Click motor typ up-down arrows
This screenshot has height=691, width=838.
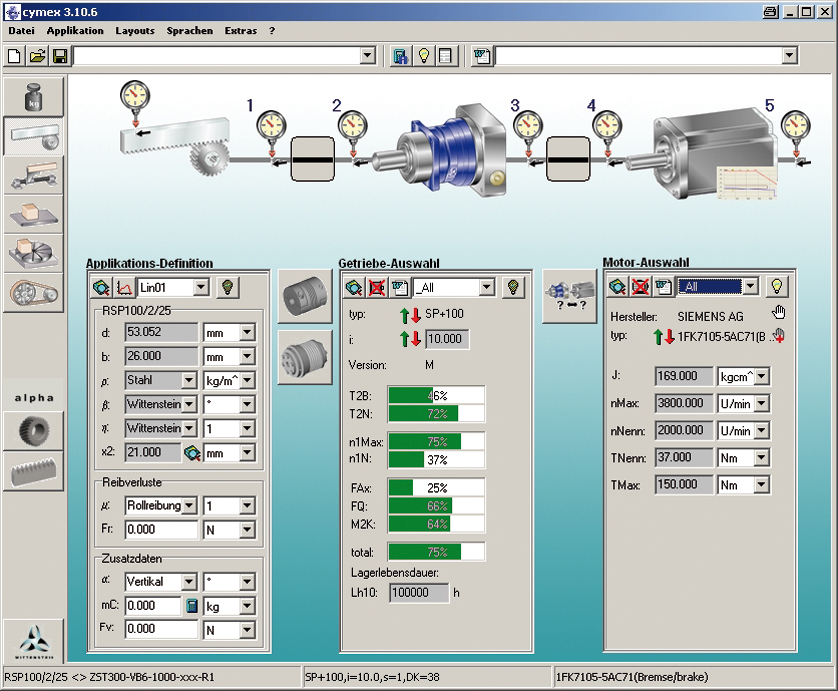pyautogui.click(x=663, y=337)
